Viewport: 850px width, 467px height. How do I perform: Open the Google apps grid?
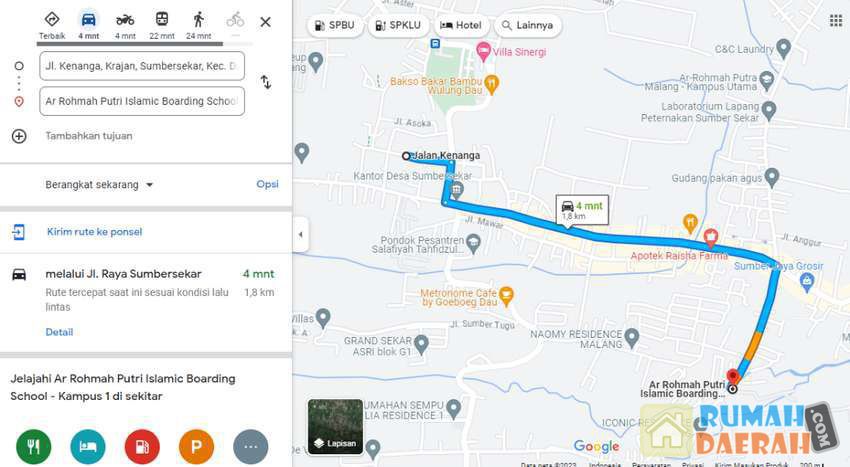pos(835,21)
